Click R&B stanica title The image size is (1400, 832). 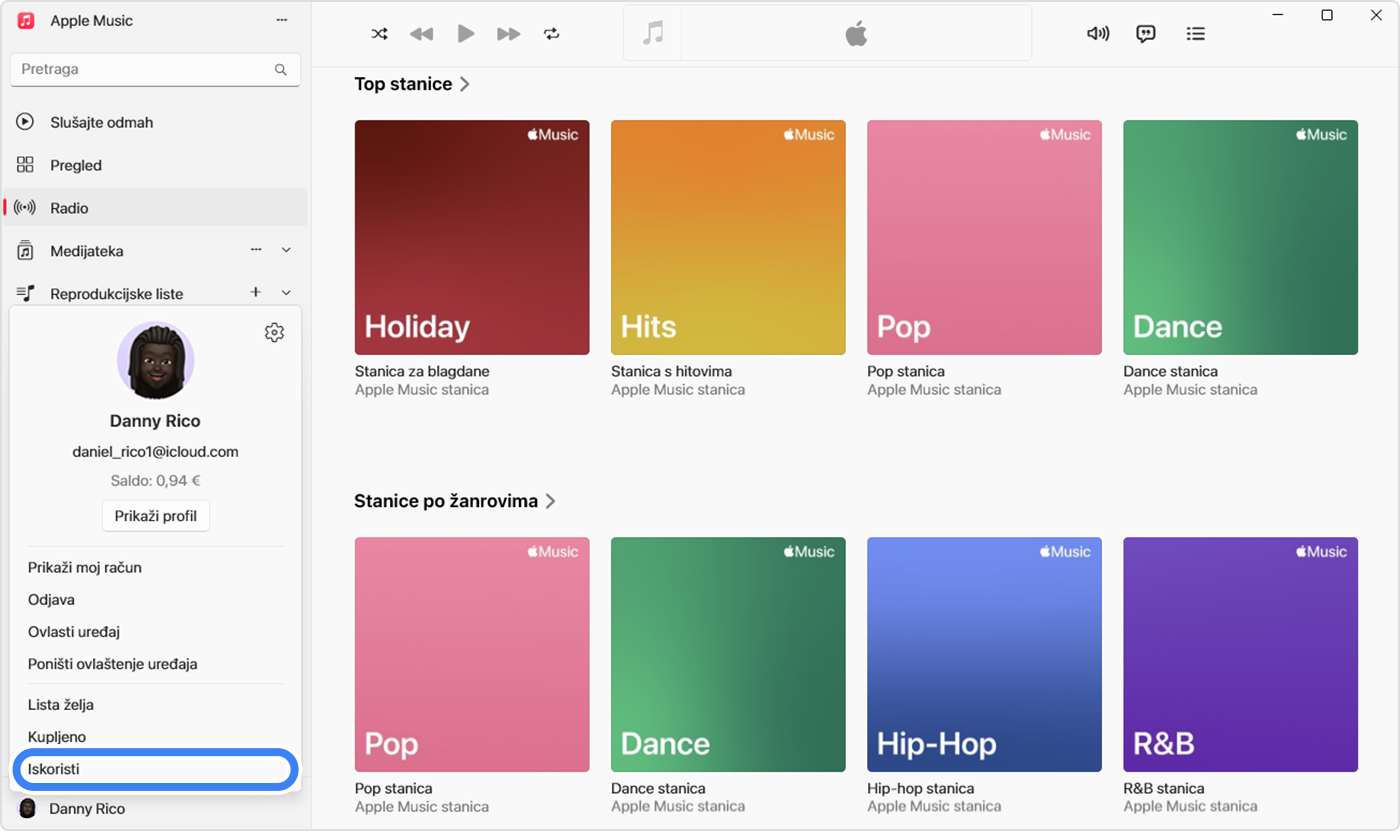click(x=1164, y=788)
